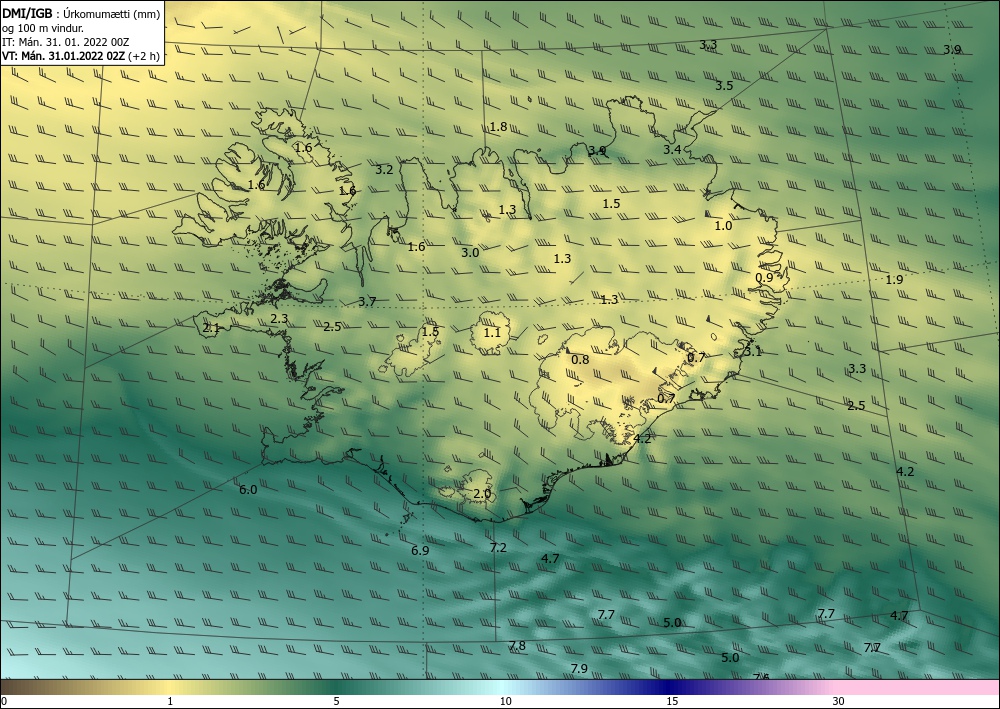This screenshot has width=1000, height=709.
Task: Click the DMI/IGB Úrkomumætti (mm) title
Action: (x=81, y=14)
